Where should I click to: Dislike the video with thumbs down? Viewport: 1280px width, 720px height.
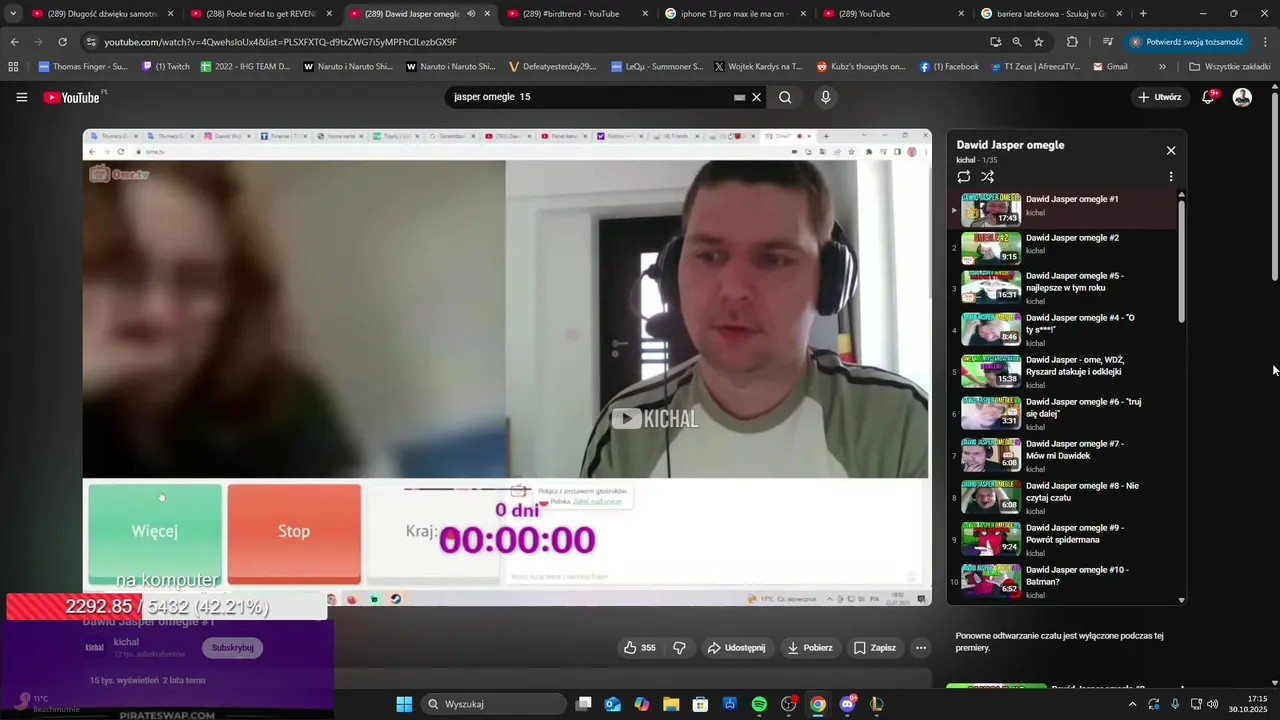[680, 647]
